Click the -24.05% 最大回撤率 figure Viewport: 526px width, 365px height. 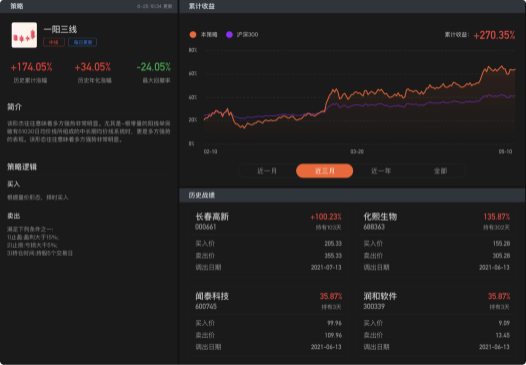click(154, 67)
